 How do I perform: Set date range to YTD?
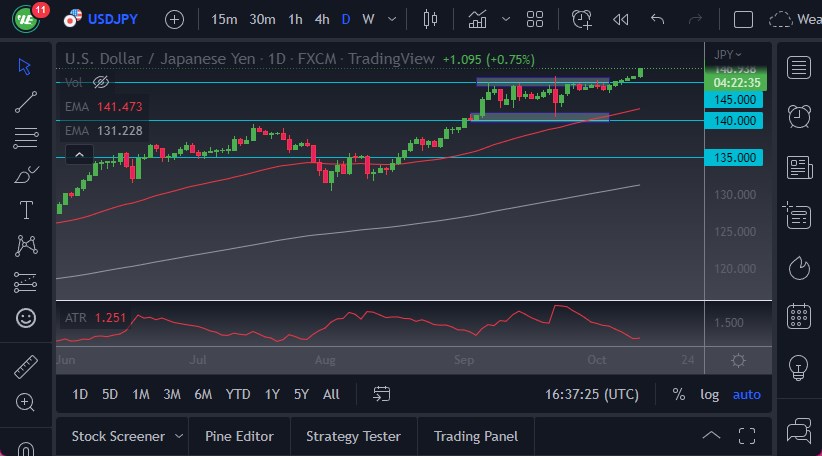click(x=238, y=394)
